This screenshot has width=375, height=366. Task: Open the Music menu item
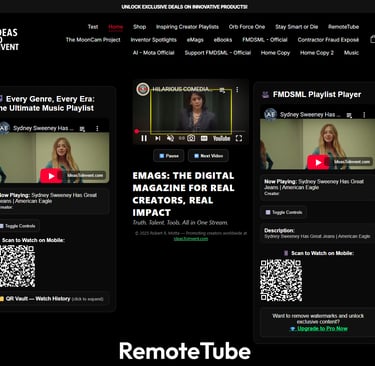(351, 53)
